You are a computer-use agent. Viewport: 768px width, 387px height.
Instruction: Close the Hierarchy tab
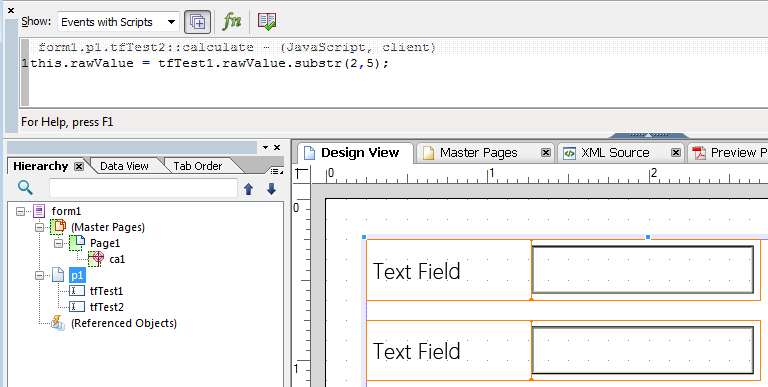point(78,167)
